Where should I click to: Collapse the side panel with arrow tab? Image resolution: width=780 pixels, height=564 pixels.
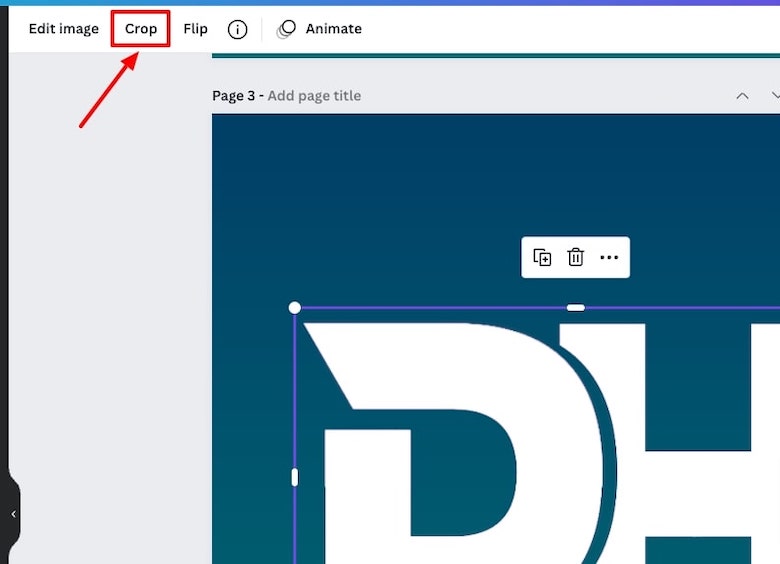(x=13, y=514)
